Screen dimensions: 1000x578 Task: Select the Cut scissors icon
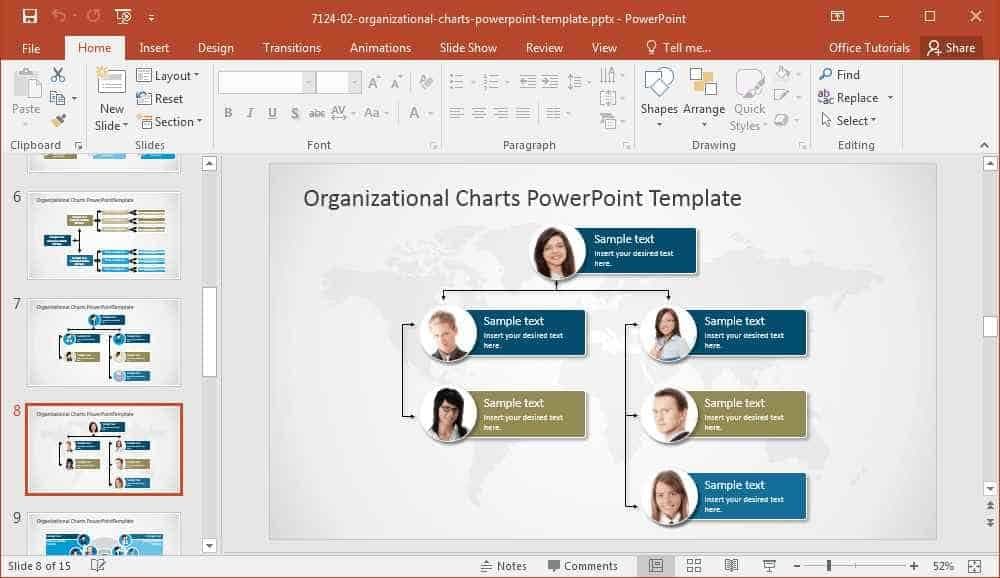(x=58, y=75)
